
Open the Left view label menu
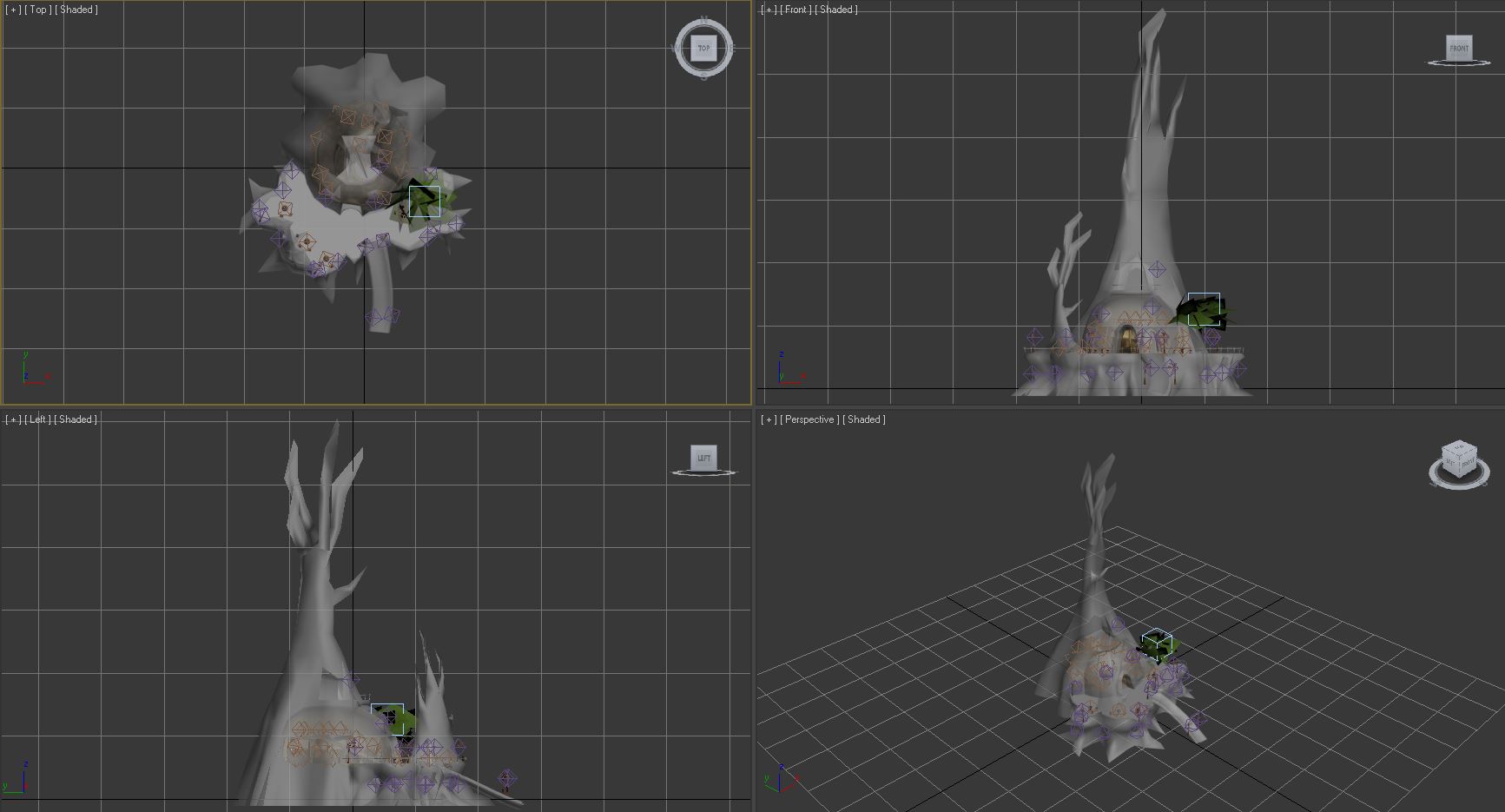(38, 419)
